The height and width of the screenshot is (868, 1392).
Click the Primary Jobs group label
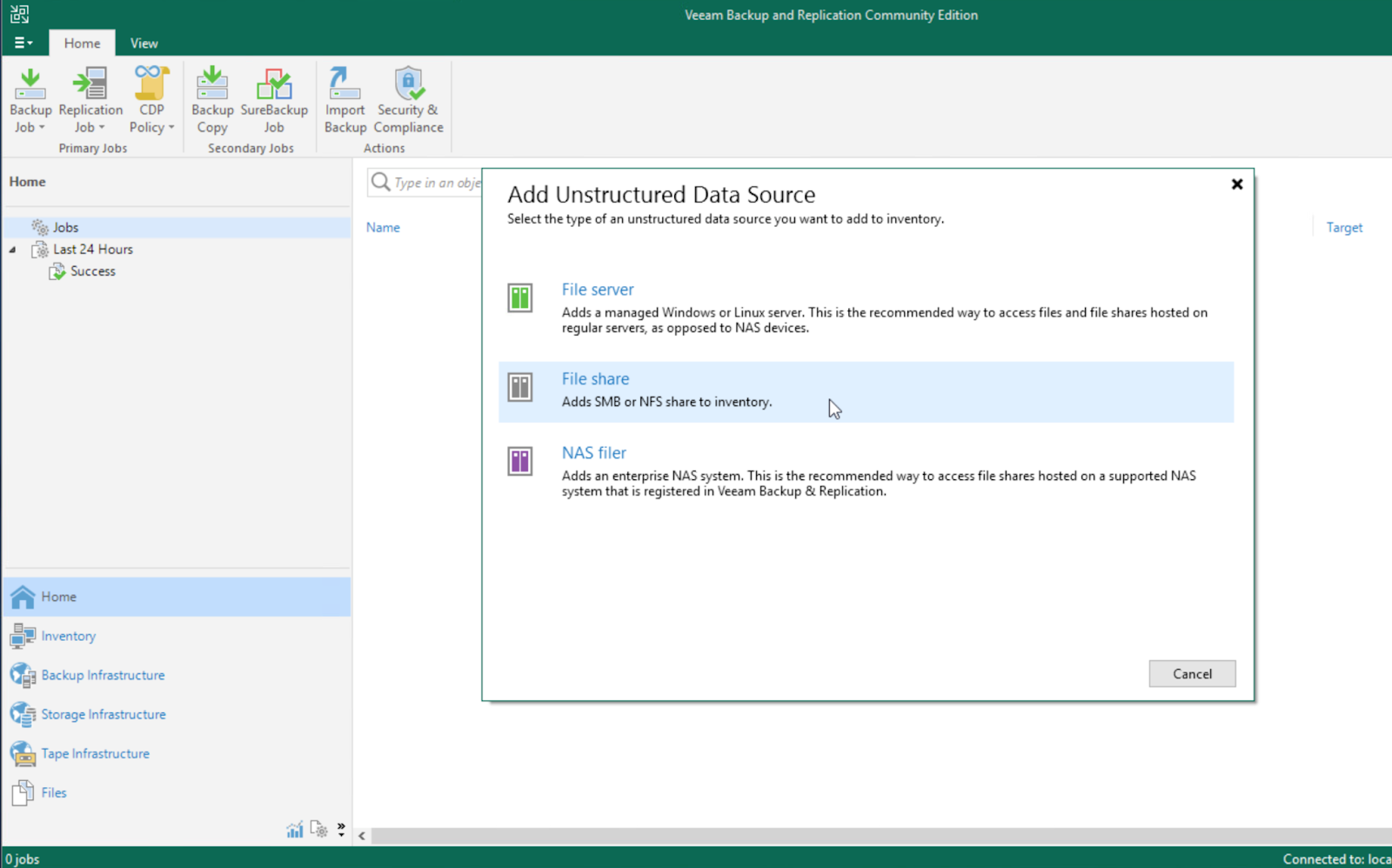tap(93, 149)
